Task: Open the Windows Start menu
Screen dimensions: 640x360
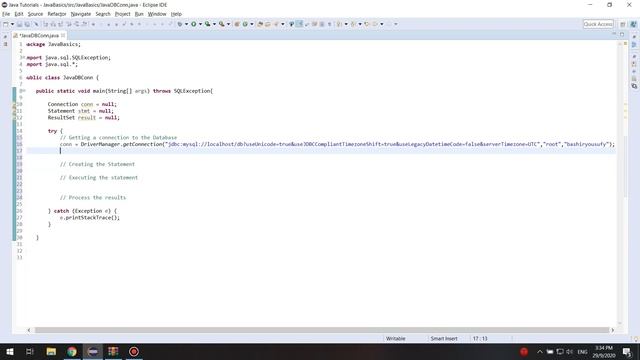Action: [x=10, y=351]
